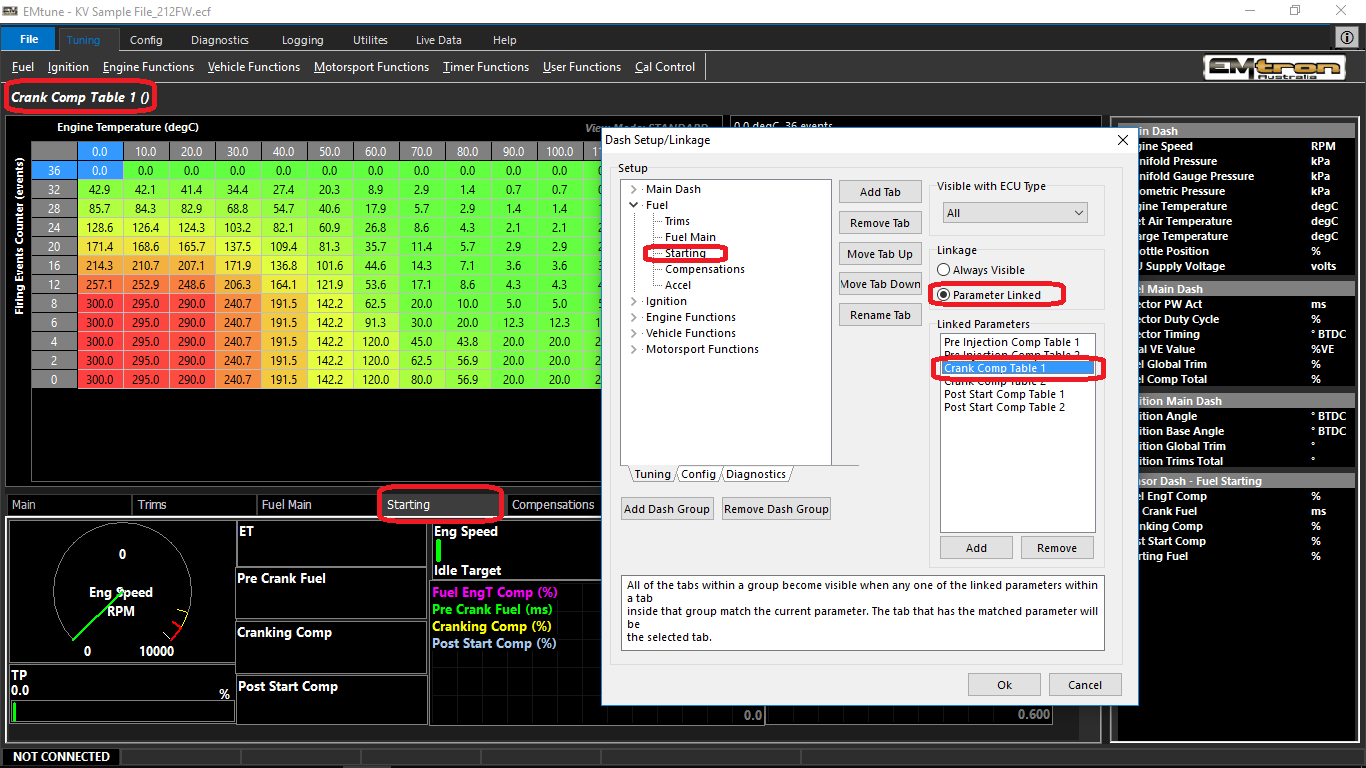
Task: Click the Add Tab button
Action: [x=879, y=192]
